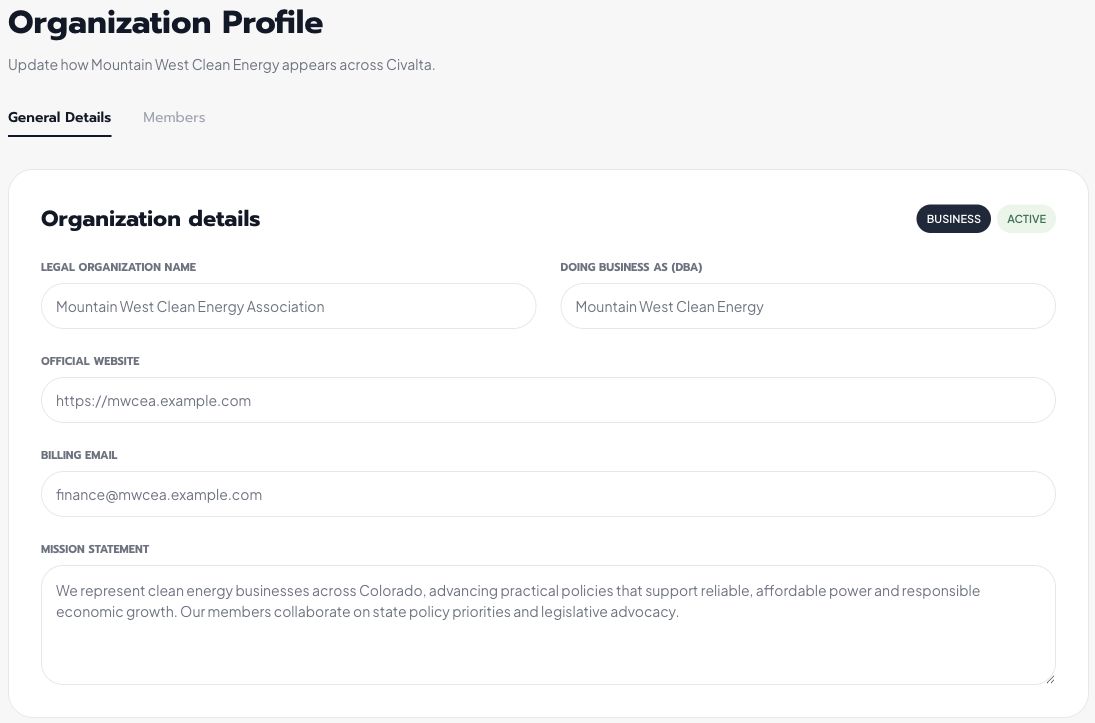Click inside the Mission Statement textarea
1095x723 pixels.
point(548,625)
